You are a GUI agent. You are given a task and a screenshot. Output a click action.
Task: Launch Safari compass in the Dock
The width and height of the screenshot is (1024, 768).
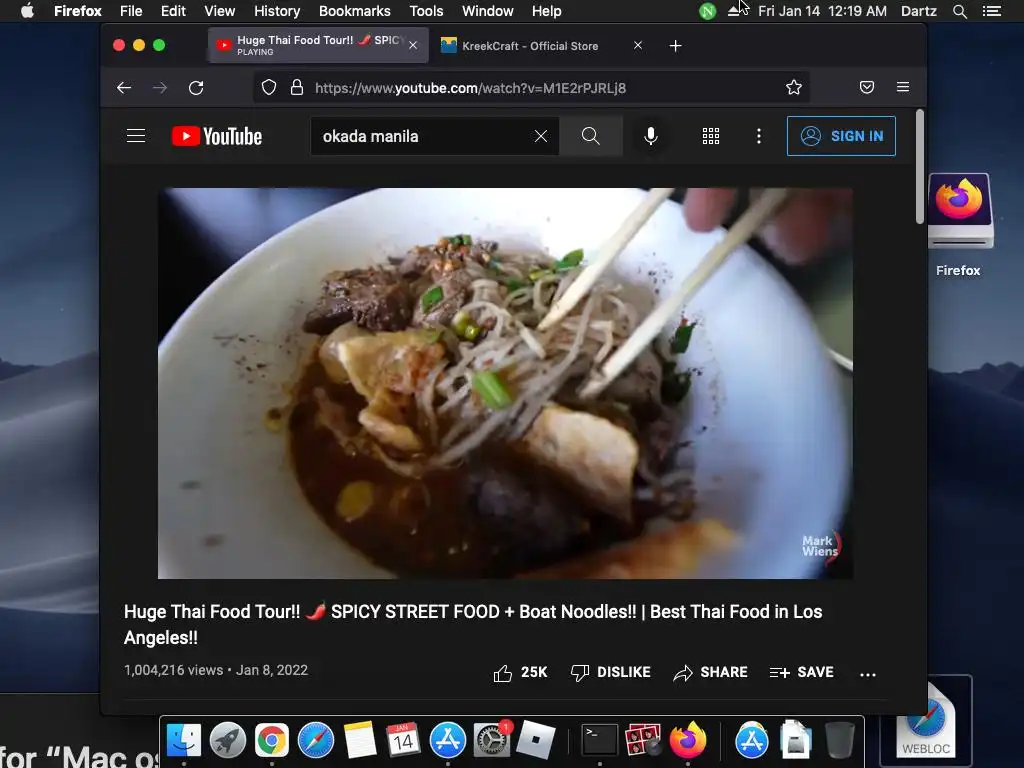(316, 740)
